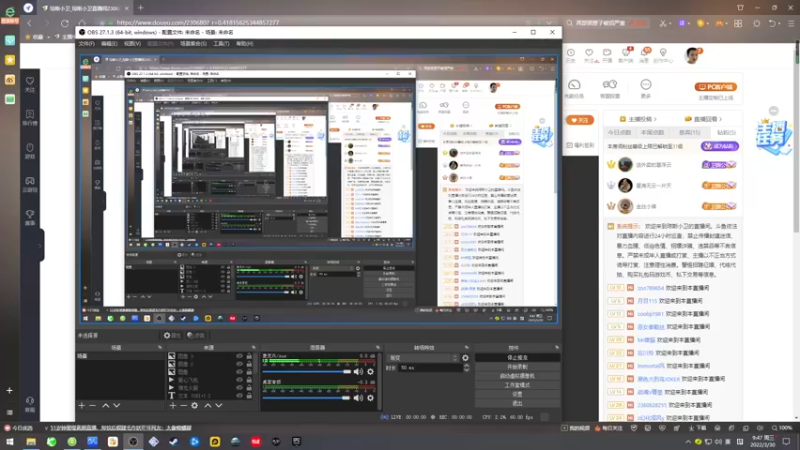Mute the first mixer audio track

358,372
